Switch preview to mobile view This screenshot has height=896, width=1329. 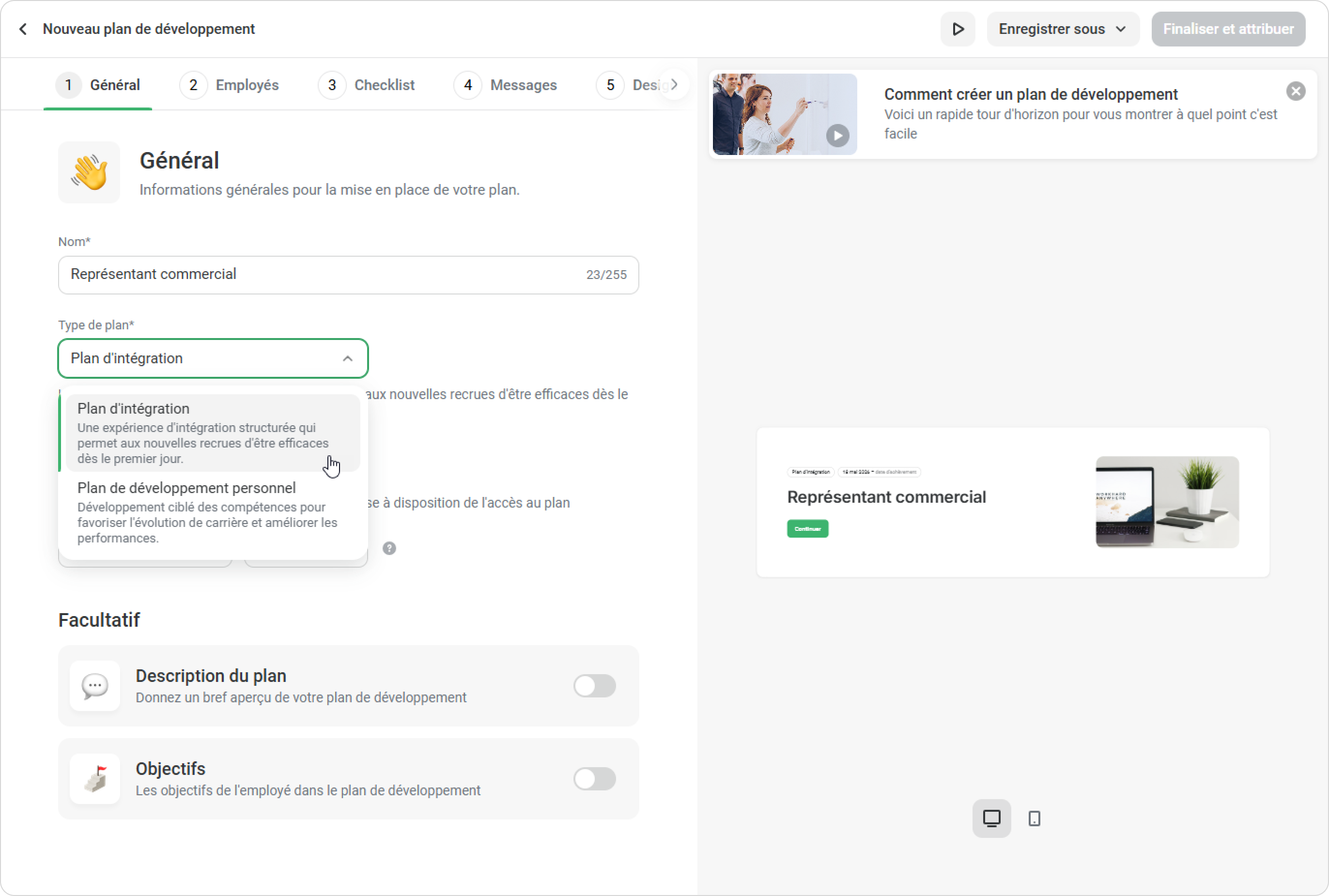point(1034,819)
